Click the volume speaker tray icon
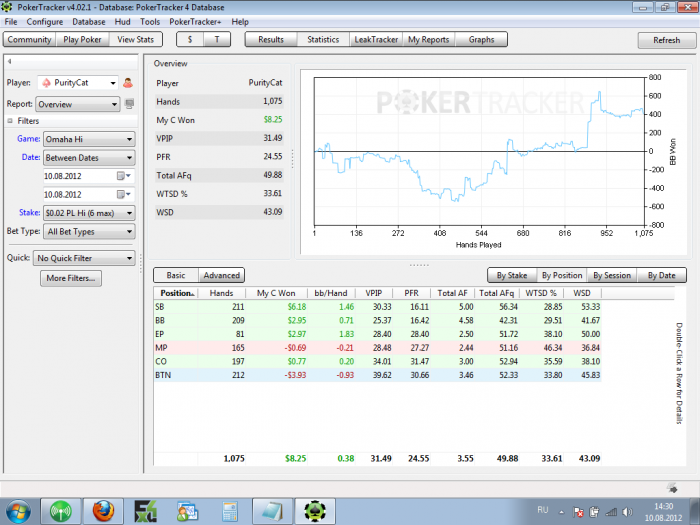This screenshot has height=525, width=700. click(x=627, y=512)
